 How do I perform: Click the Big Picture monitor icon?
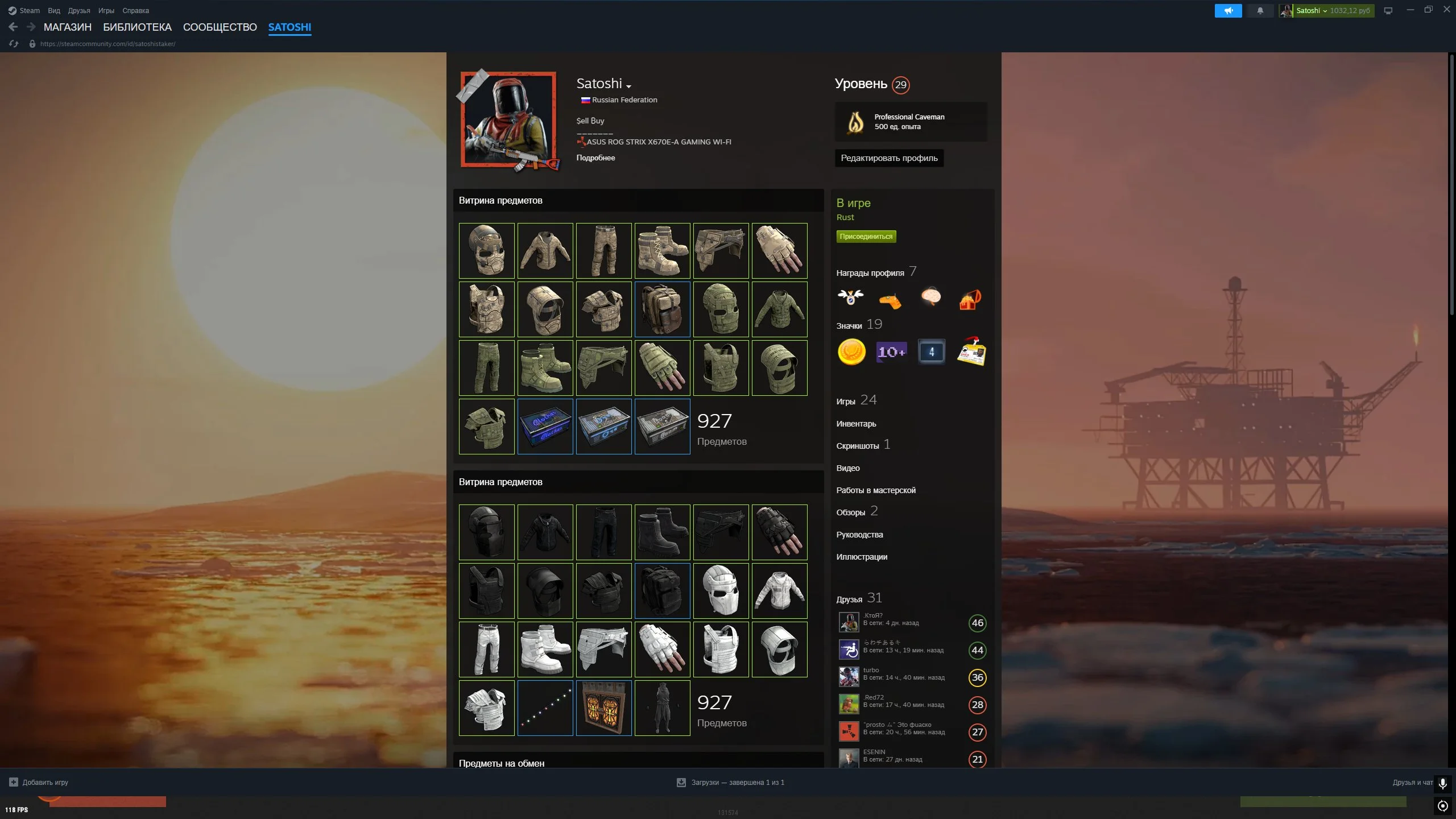(x=1388, y=11)
